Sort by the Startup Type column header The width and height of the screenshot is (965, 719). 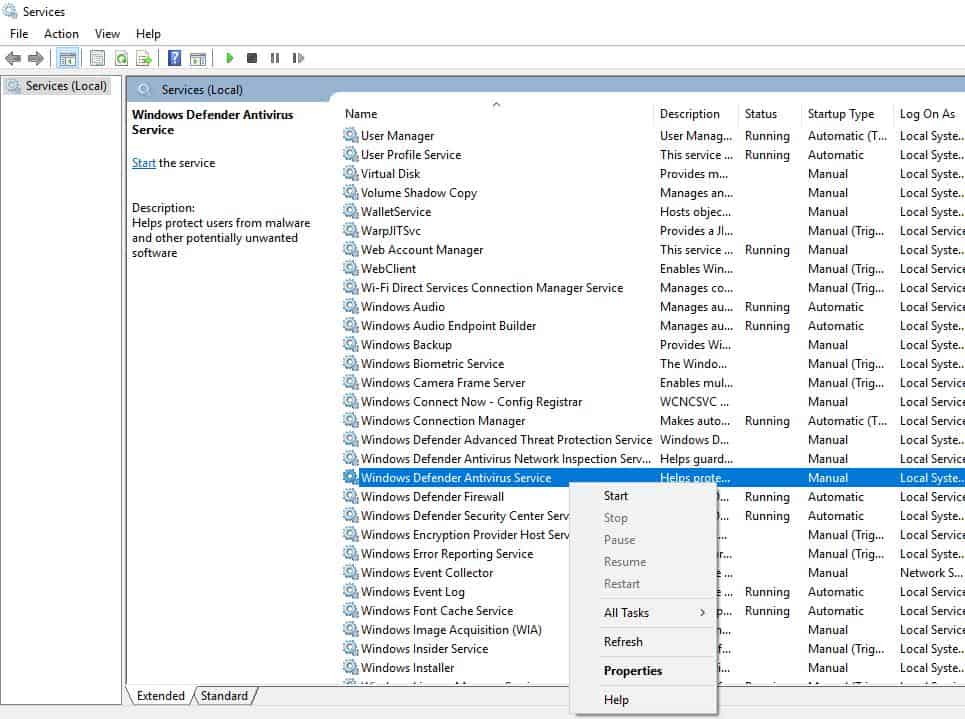coord(840,114)
